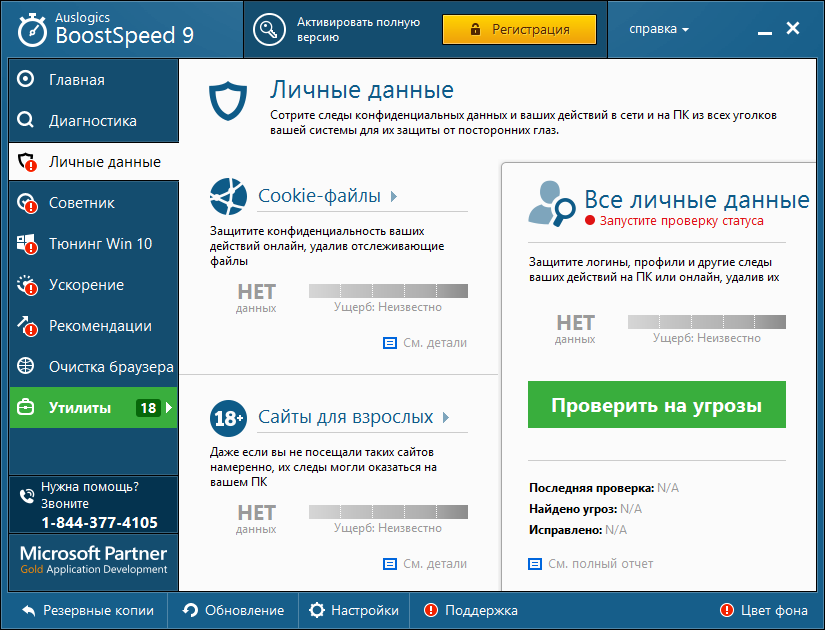The width and height of the screenshot is (825, 630).
Task: Expand the Cookie-файлы section arrow
Action: (394, 196)
